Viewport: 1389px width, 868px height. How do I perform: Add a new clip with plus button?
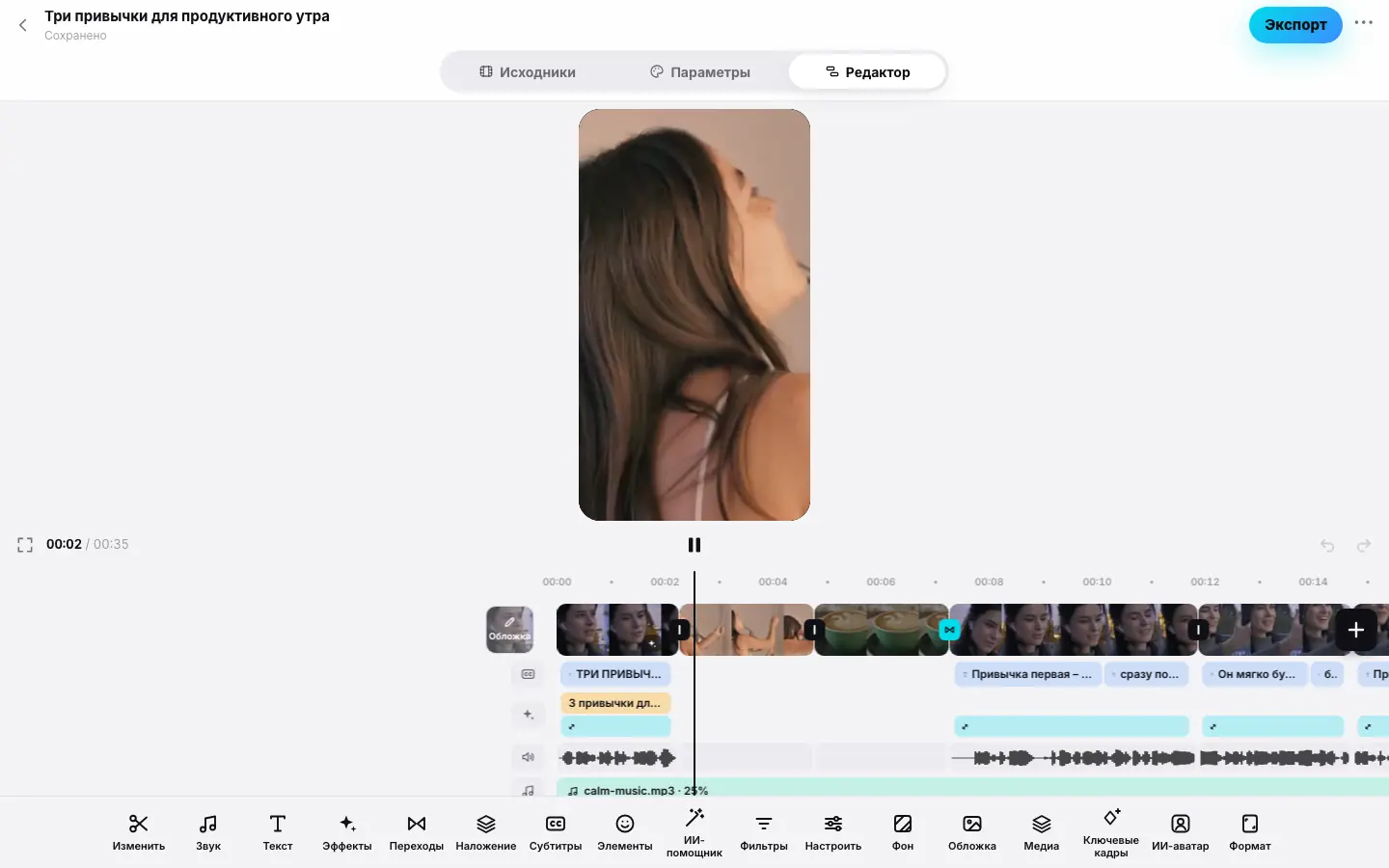pos(1356,630)
